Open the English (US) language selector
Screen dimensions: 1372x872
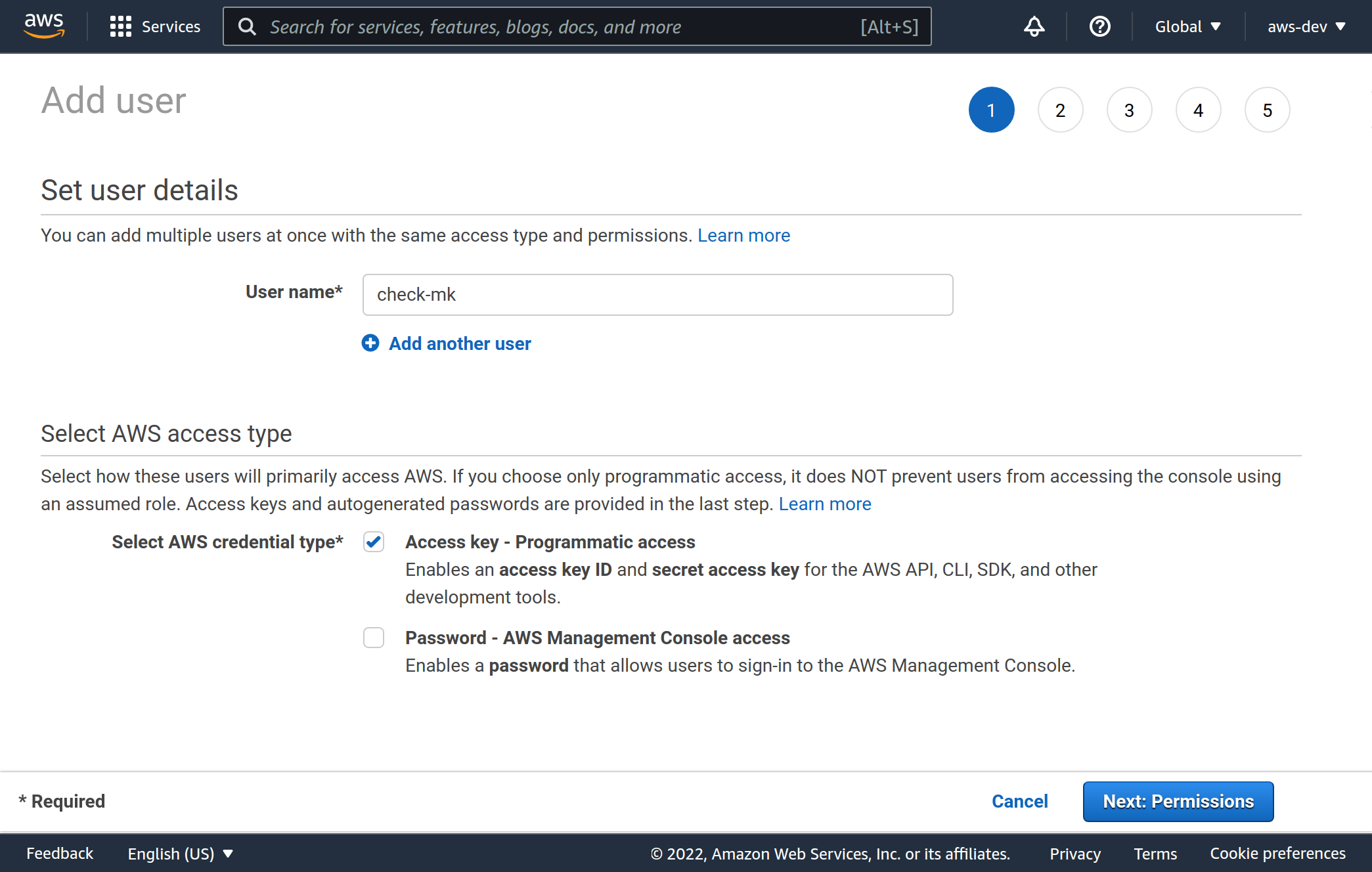point(181,853)
